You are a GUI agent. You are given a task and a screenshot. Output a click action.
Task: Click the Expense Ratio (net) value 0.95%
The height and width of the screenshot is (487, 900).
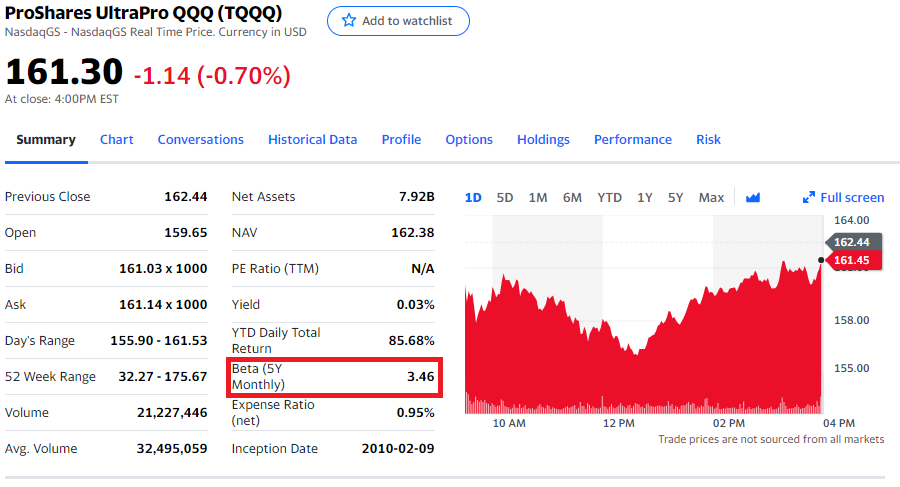416,413
